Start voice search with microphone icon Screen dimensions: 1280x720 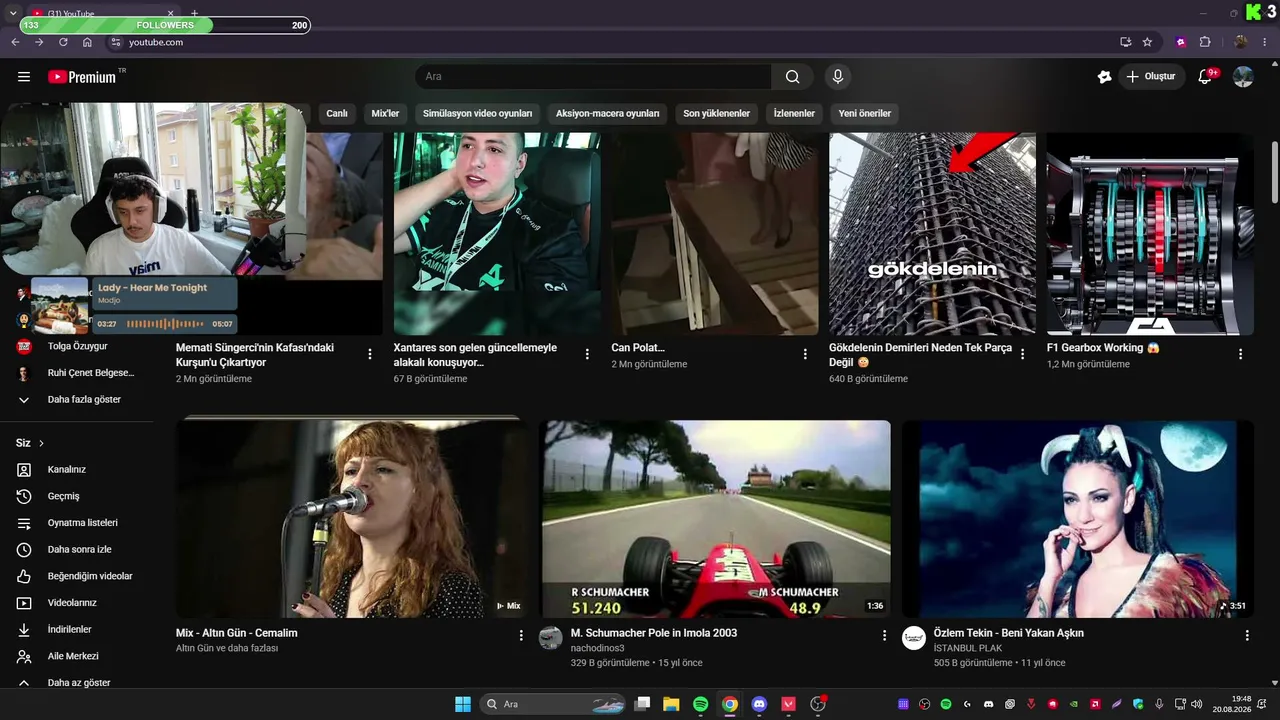coord(838,77)
